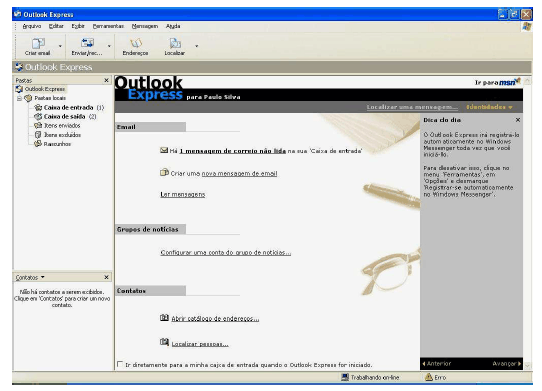Select the Caixa de saída folder

pyautogui.click(x=65, y=117)
